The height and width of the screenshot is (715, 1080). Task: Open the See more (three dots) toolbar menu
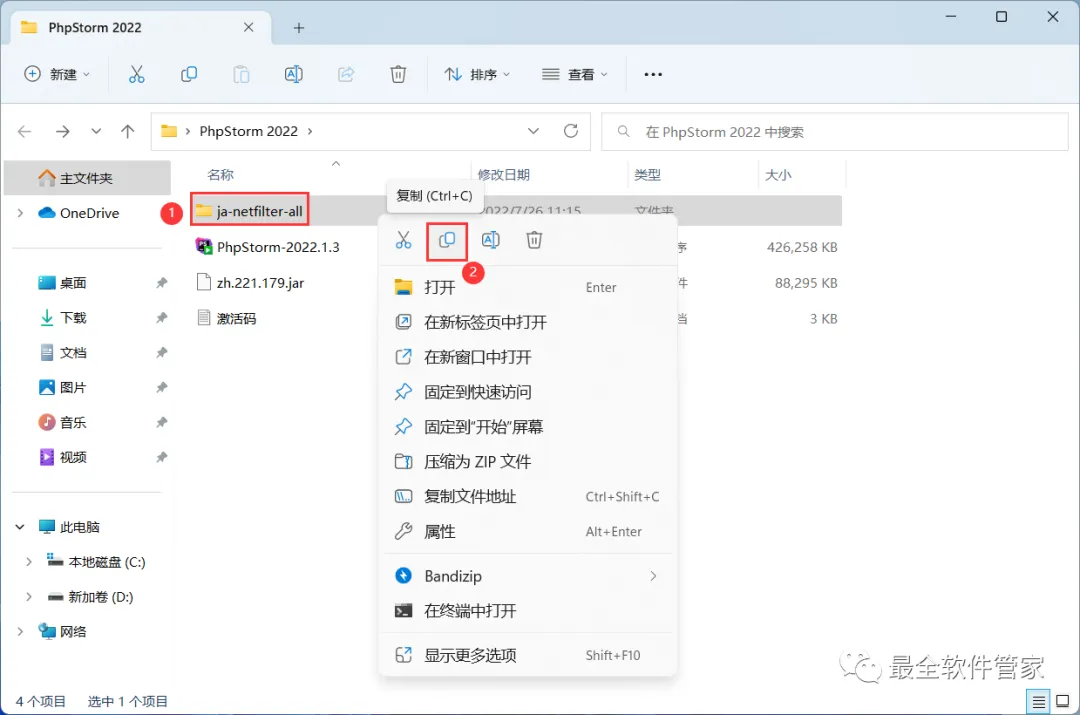pos(653,74)
